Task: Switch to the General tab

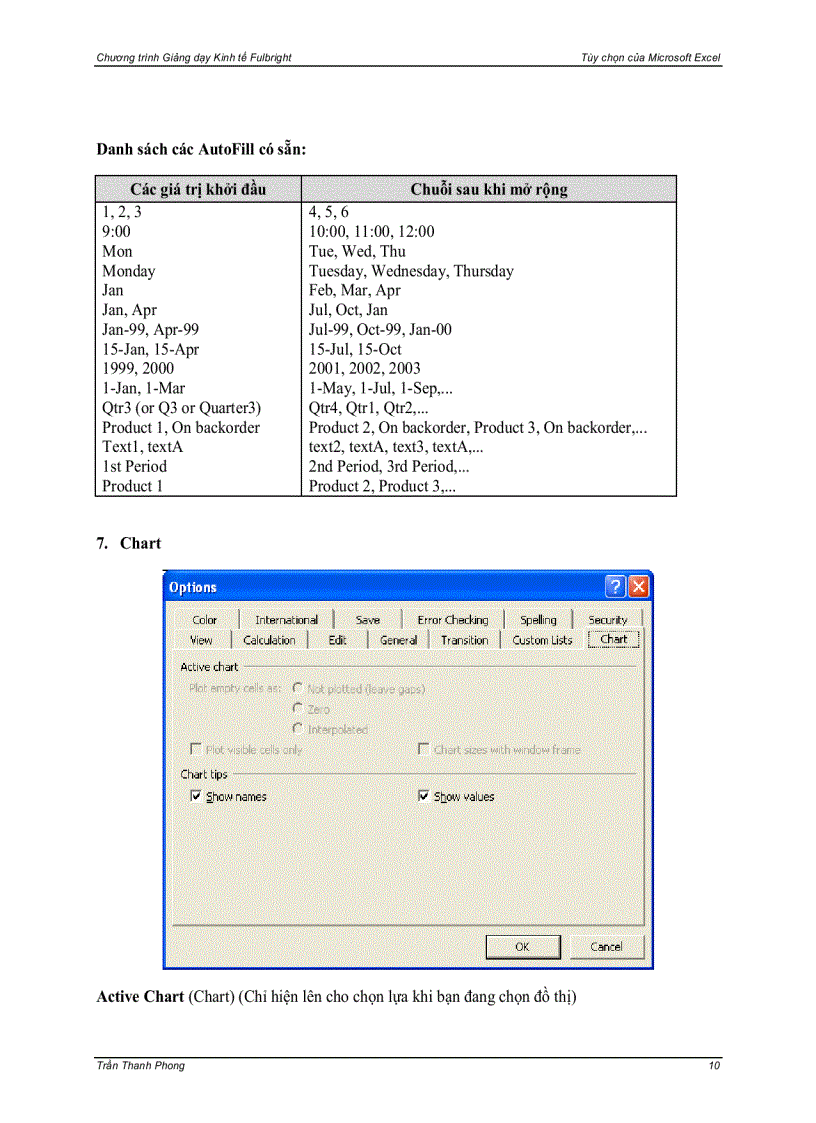Action: point(398,639)
